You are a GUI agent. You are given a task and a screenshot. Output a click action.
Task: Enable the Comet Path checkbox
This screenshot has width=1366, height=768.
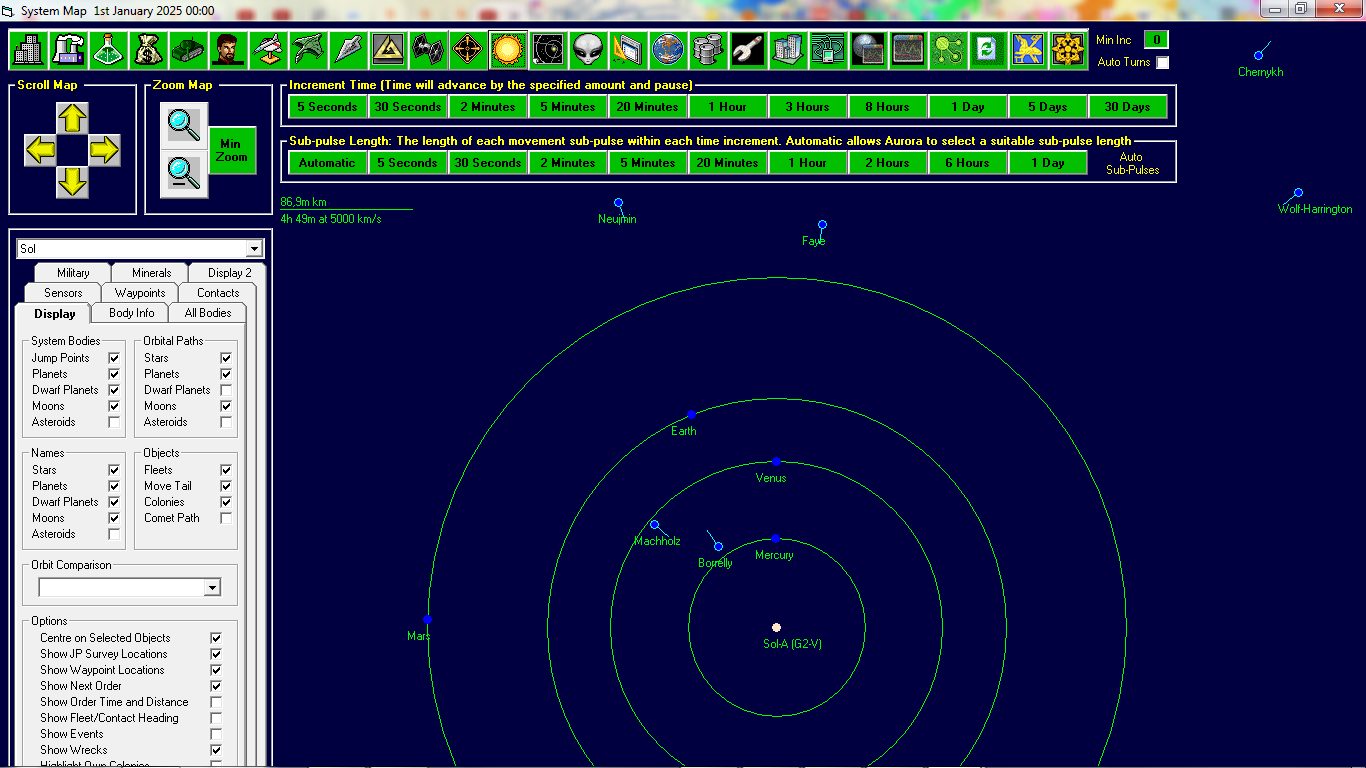tap(226, 518)
